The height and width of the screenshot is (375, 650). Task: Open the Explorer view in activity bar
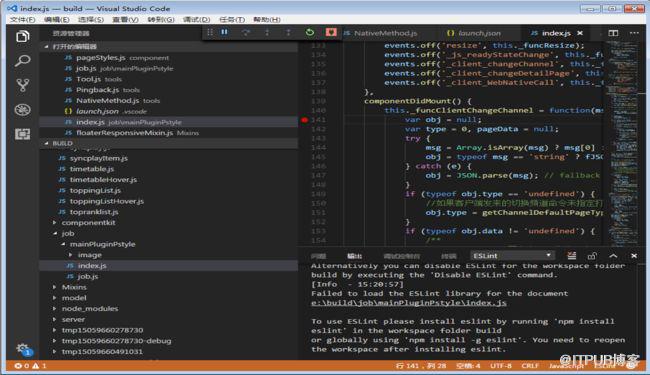[22, 36]
